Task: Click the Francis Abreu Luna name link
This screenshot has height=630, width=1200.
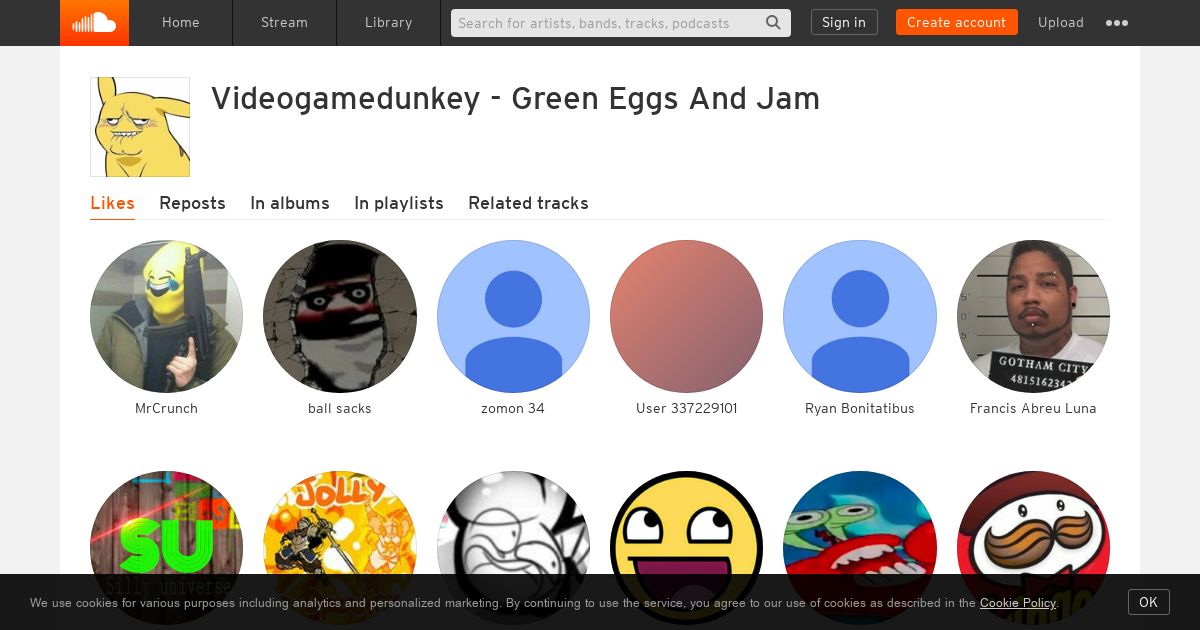Action: coord(1033,408)
